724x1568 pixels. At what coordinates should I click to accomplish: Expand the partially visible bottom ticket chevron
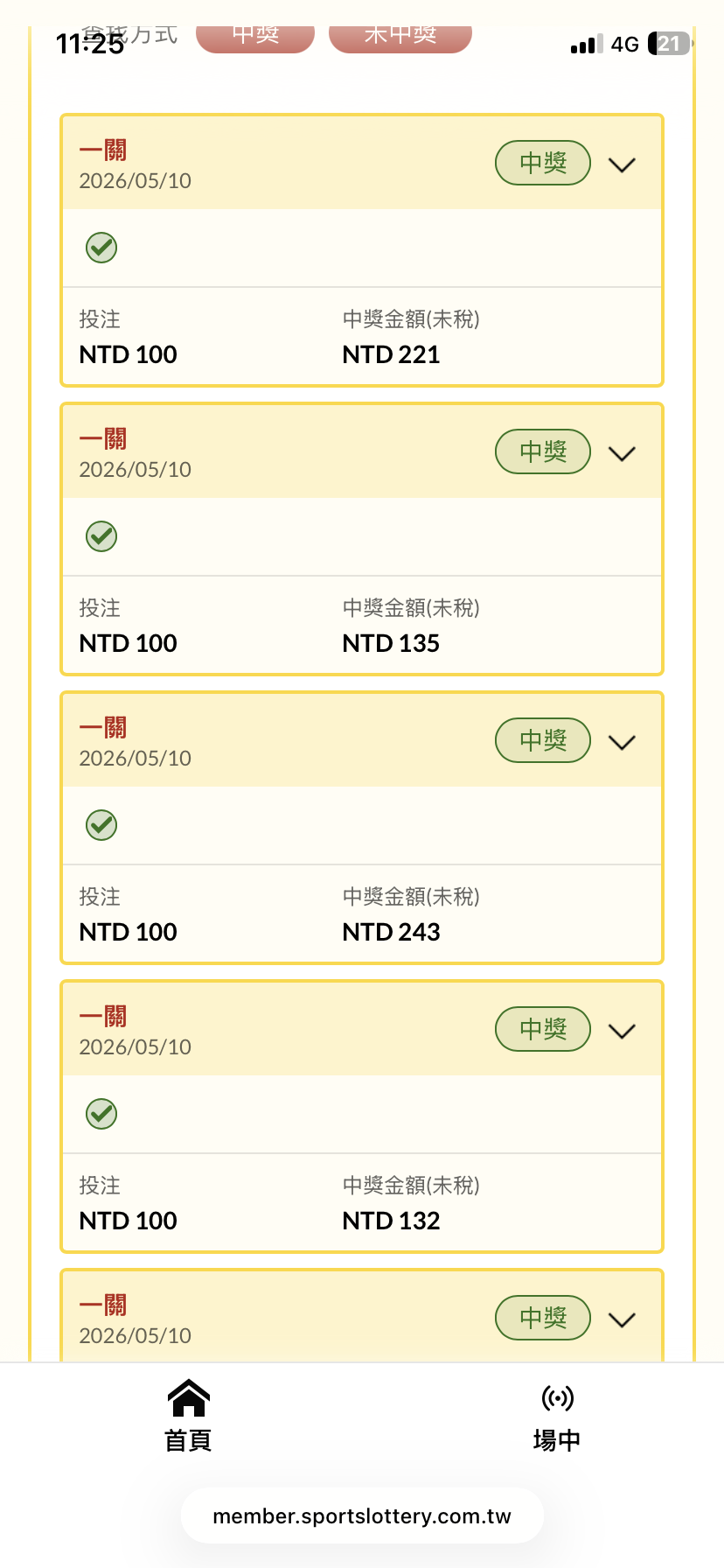pyautogui.click(x=622, y=1319)
